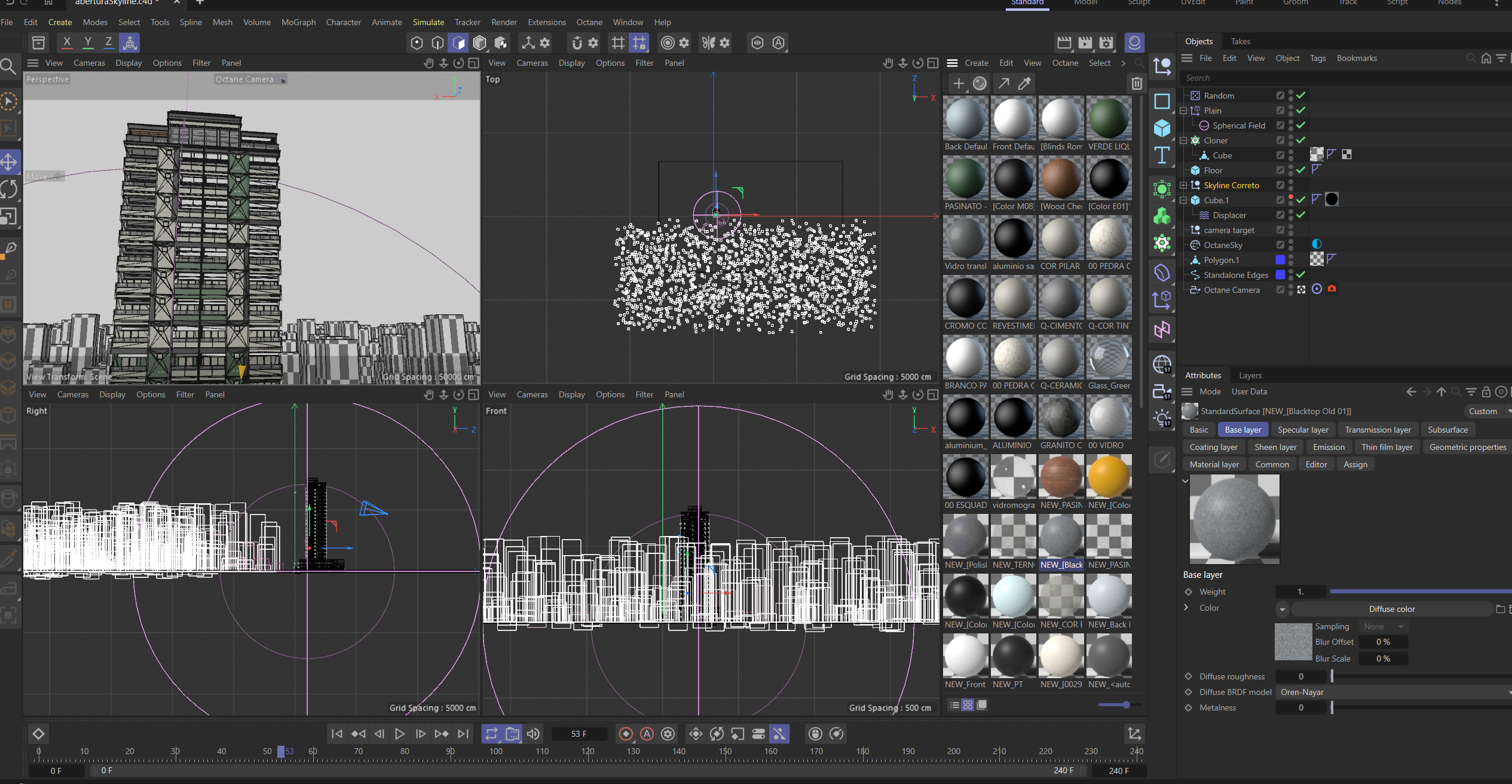This screenshot has height=784, width=1512.
Task: Open the Diffuse BRDF model dropdown
Action: coord(1392,692)
